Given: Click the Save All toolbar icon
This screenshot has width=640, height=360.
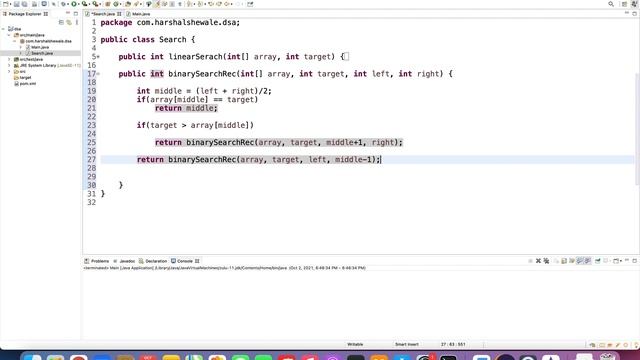Looking at the screenshot, I should 24,4.
